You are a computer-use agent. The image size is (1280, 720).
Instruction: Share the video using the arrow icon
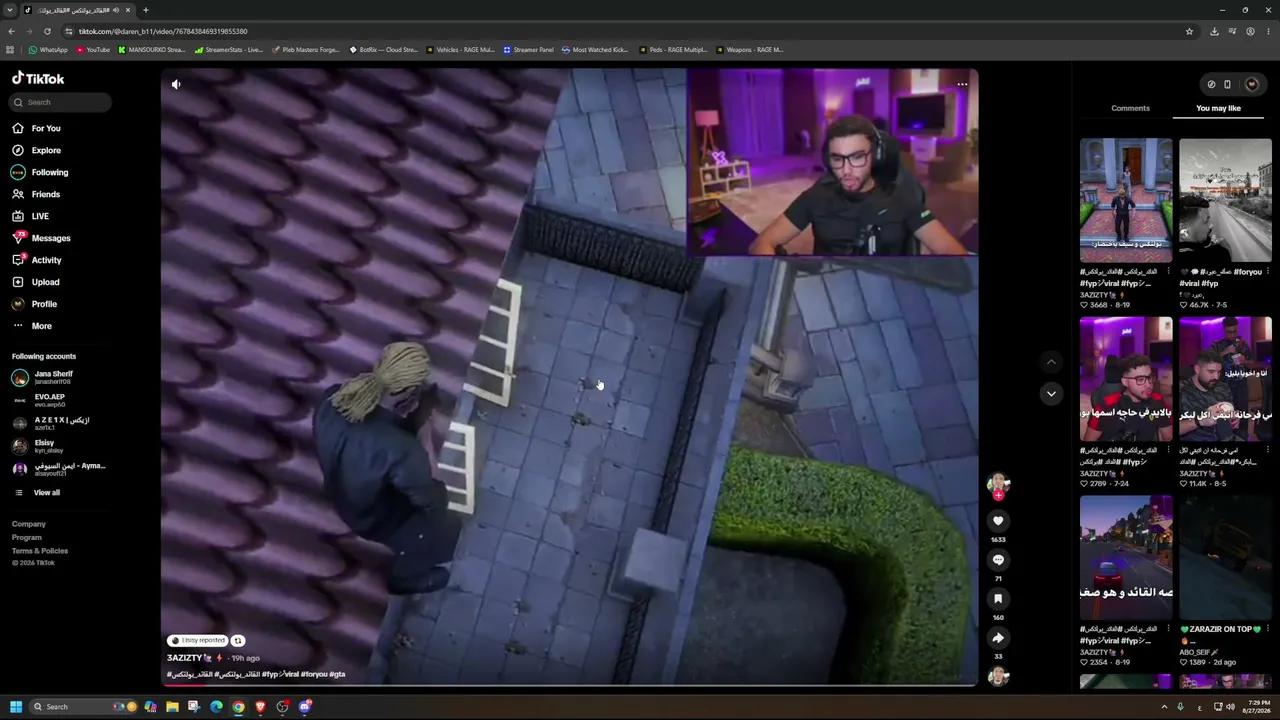(998, 638)
